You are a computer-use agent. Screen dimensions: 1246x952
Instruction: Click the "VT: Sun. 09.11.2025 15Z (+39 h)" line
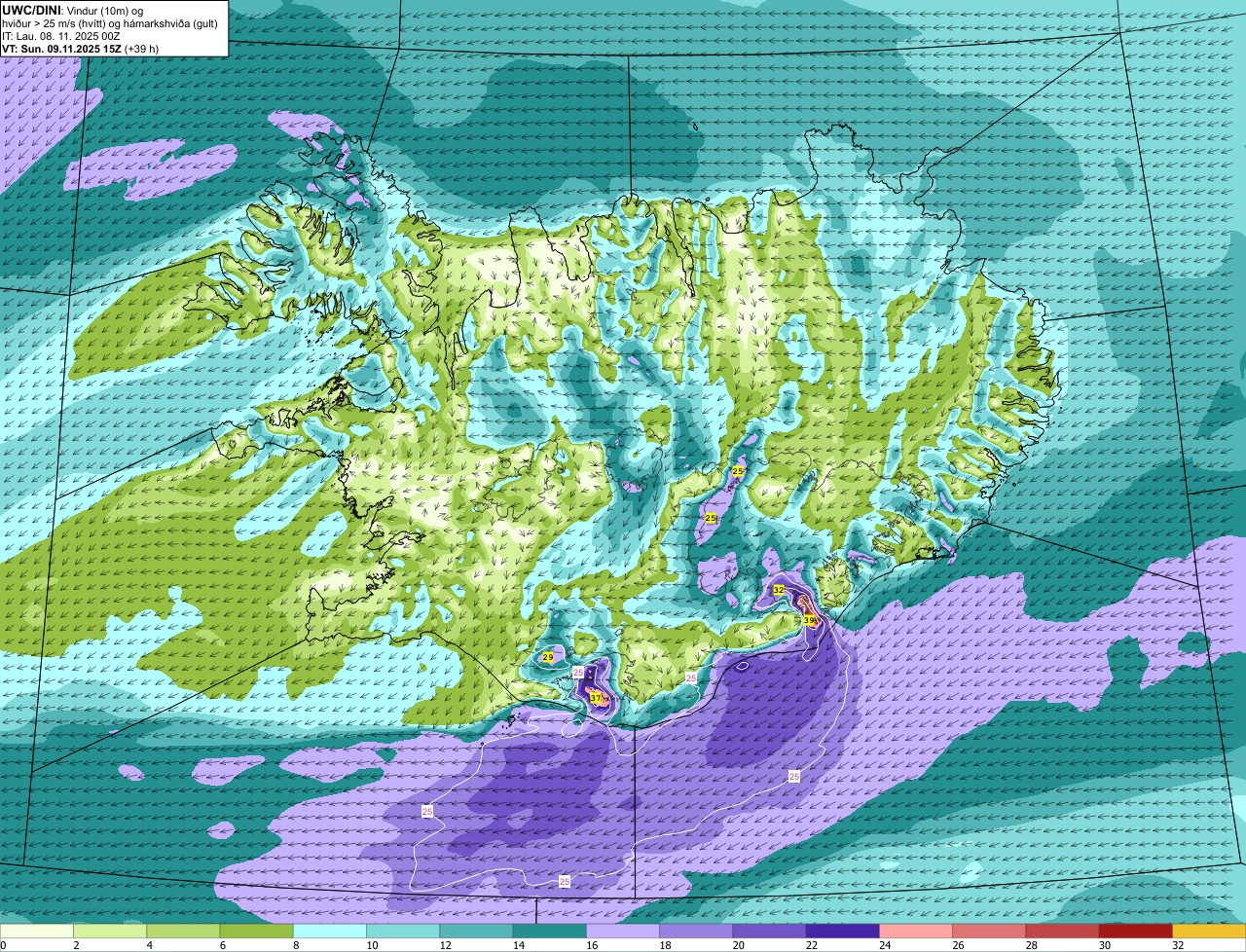pyautogui.click(x=81, y=48)
